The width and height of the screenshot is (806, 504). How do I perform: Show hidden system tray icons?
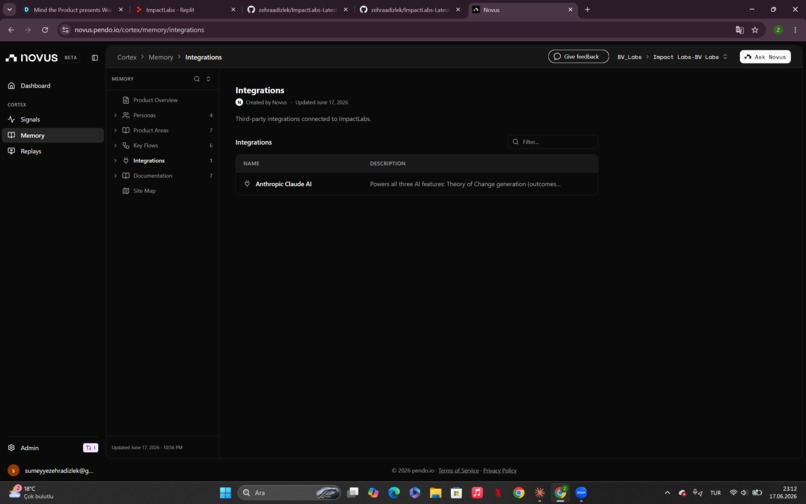coord(667,493)
